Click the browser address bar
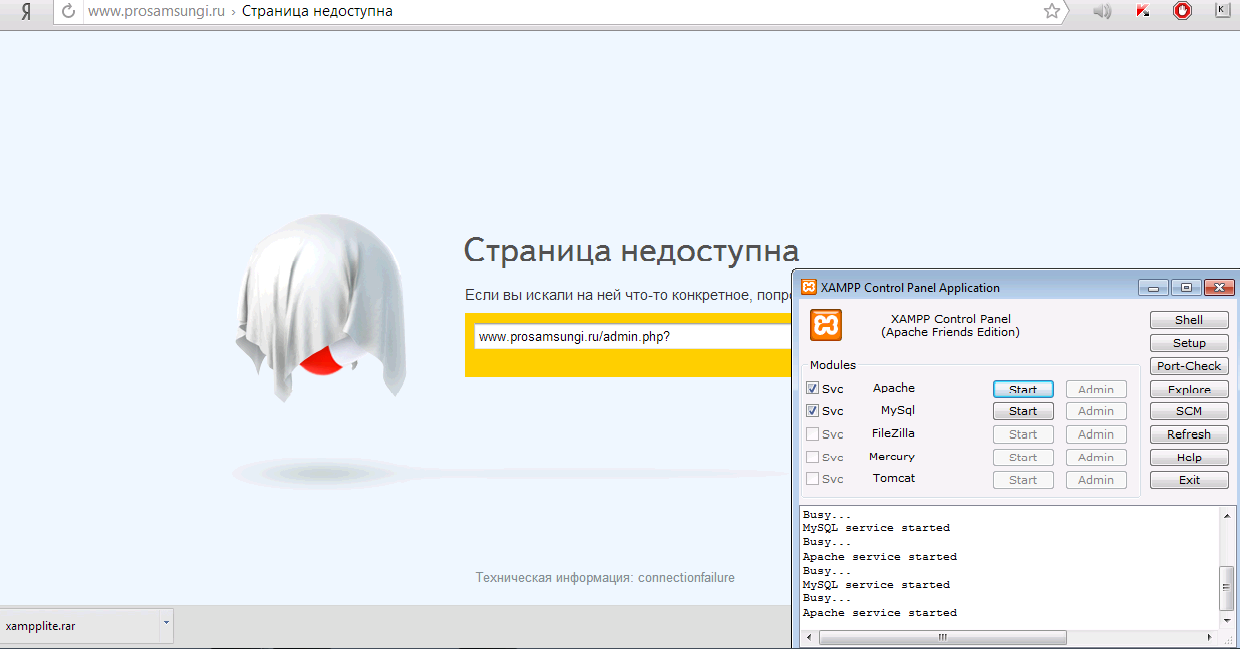 pyautogui.click(x=560, y=12)
